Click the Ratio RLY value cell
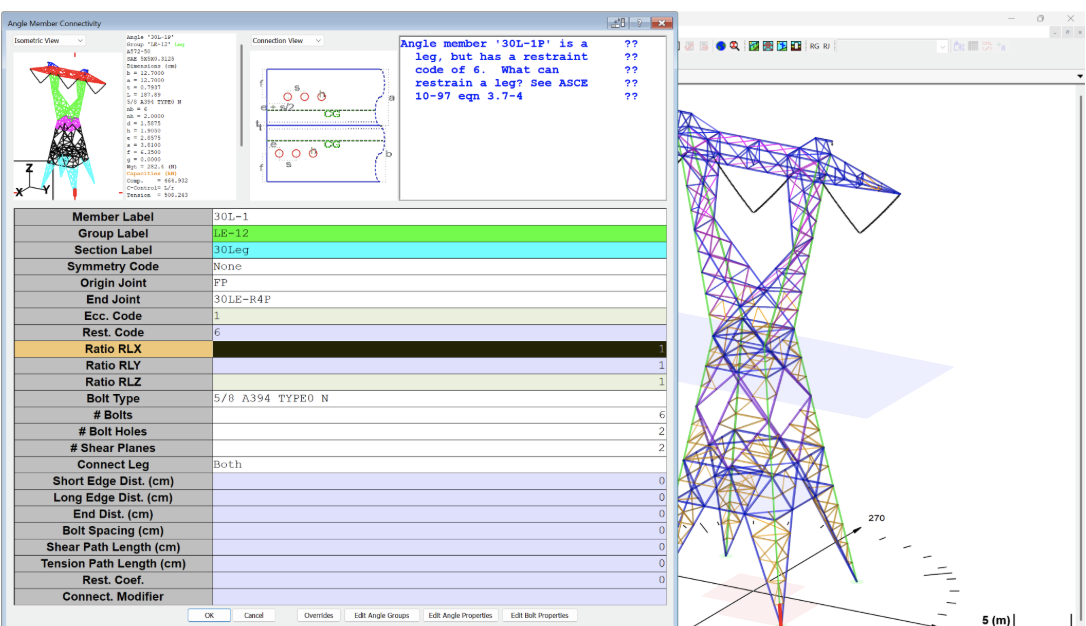 click(439, 366)
